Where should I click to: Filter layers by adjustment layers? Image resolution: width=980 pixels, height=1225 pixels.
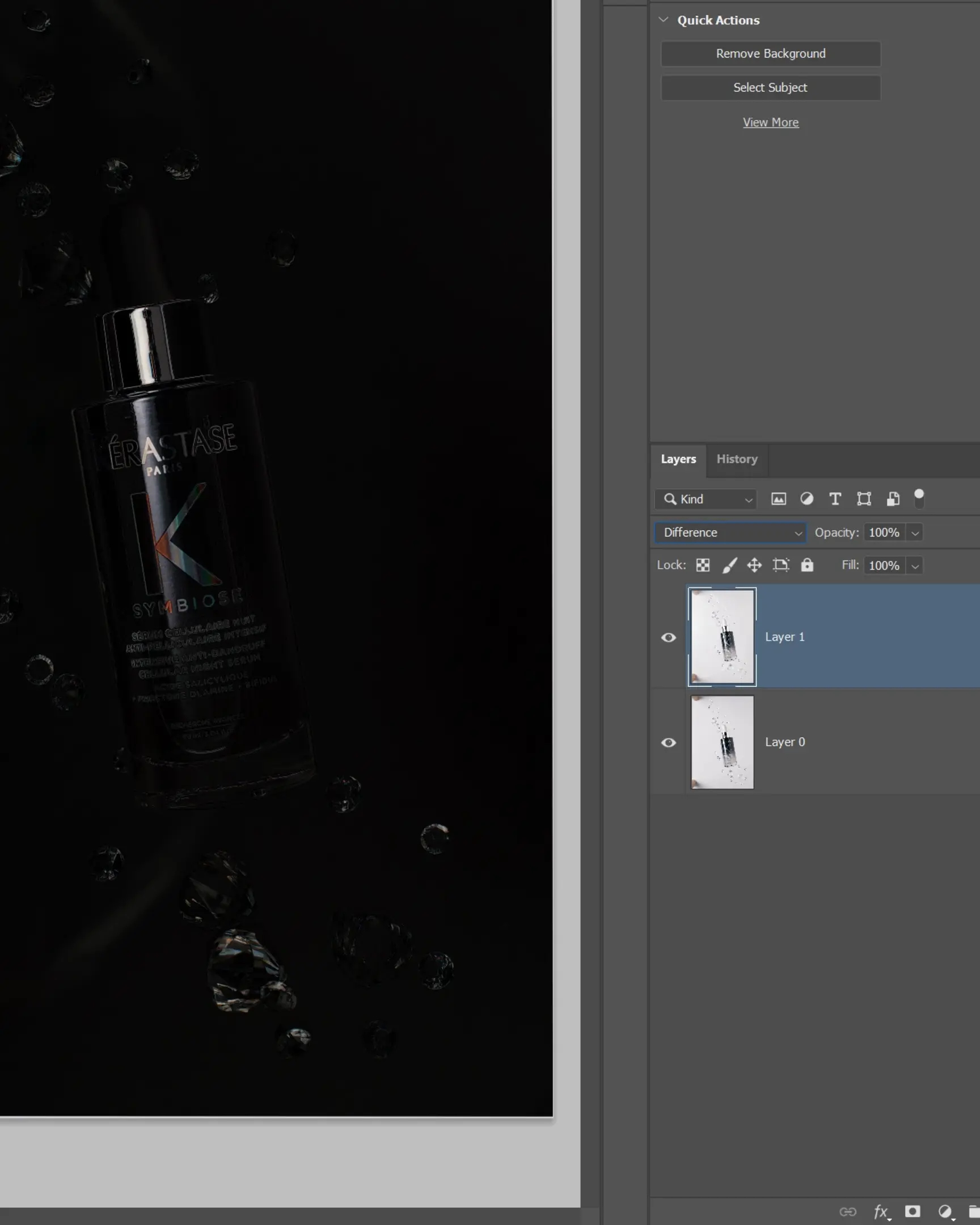click(807, 499)
